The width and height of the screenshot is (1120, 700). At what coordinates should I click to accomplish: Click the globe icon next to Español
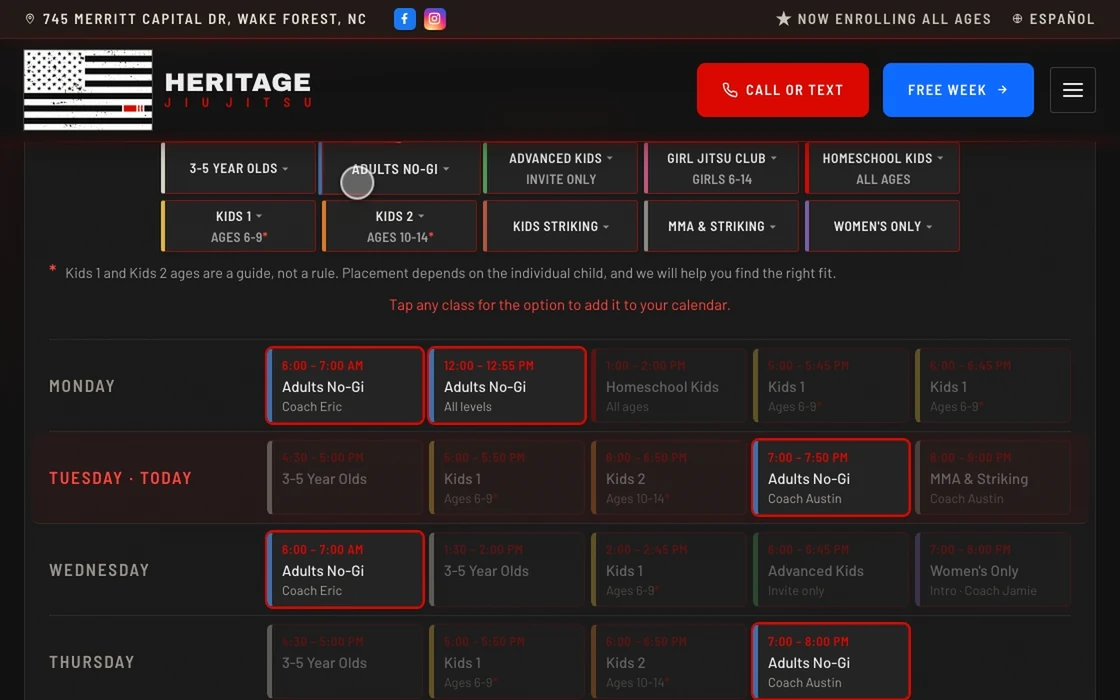[1017, 19]
